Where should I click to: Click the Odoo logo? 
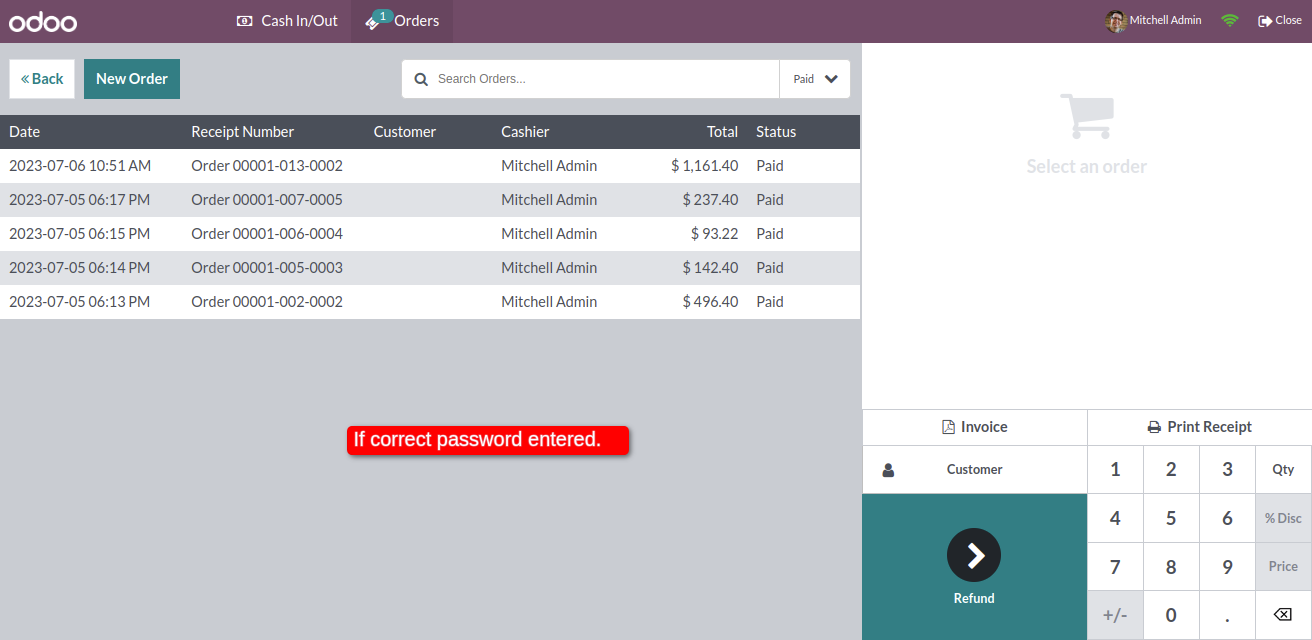pos(43,21)
